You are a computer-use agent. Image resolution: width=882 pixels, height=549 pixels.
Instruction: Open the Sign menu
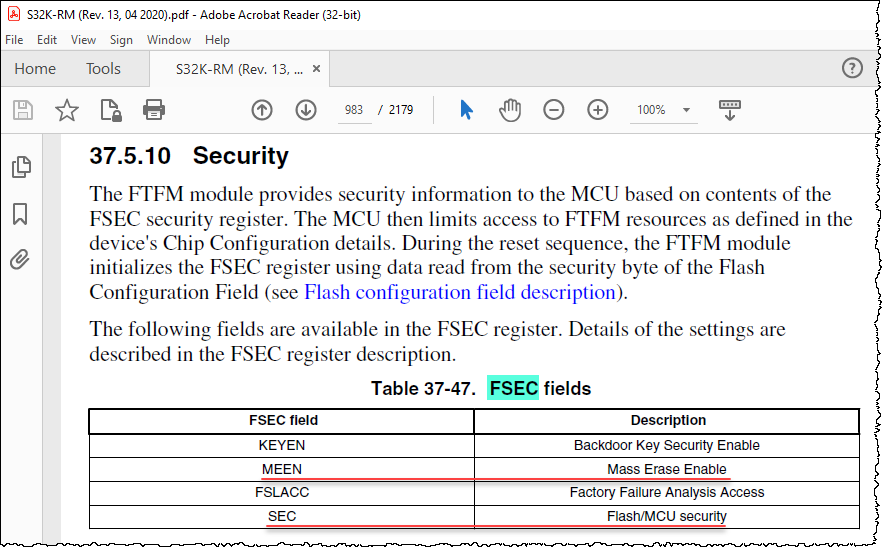pyautogui.click(x=121, y=40)
